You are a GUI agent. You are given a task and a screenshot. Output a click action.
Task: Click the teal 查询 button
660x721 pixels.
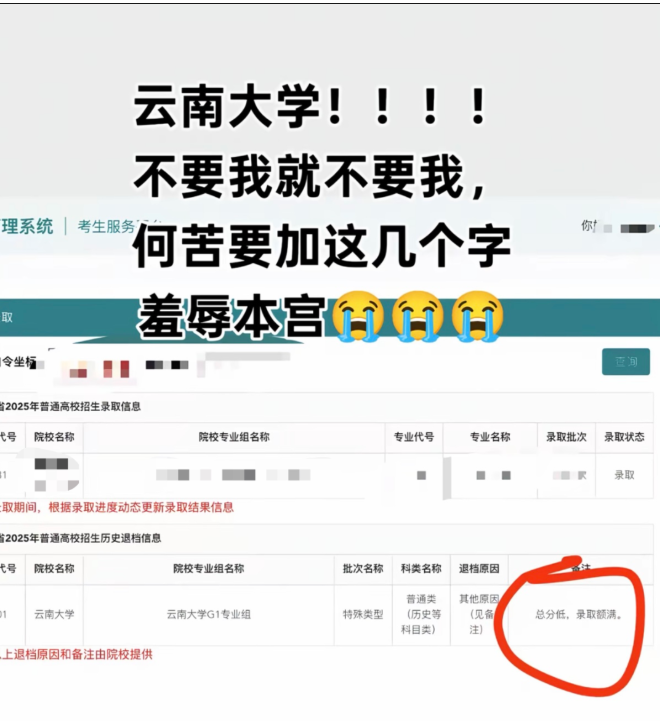tap(626, 361)
